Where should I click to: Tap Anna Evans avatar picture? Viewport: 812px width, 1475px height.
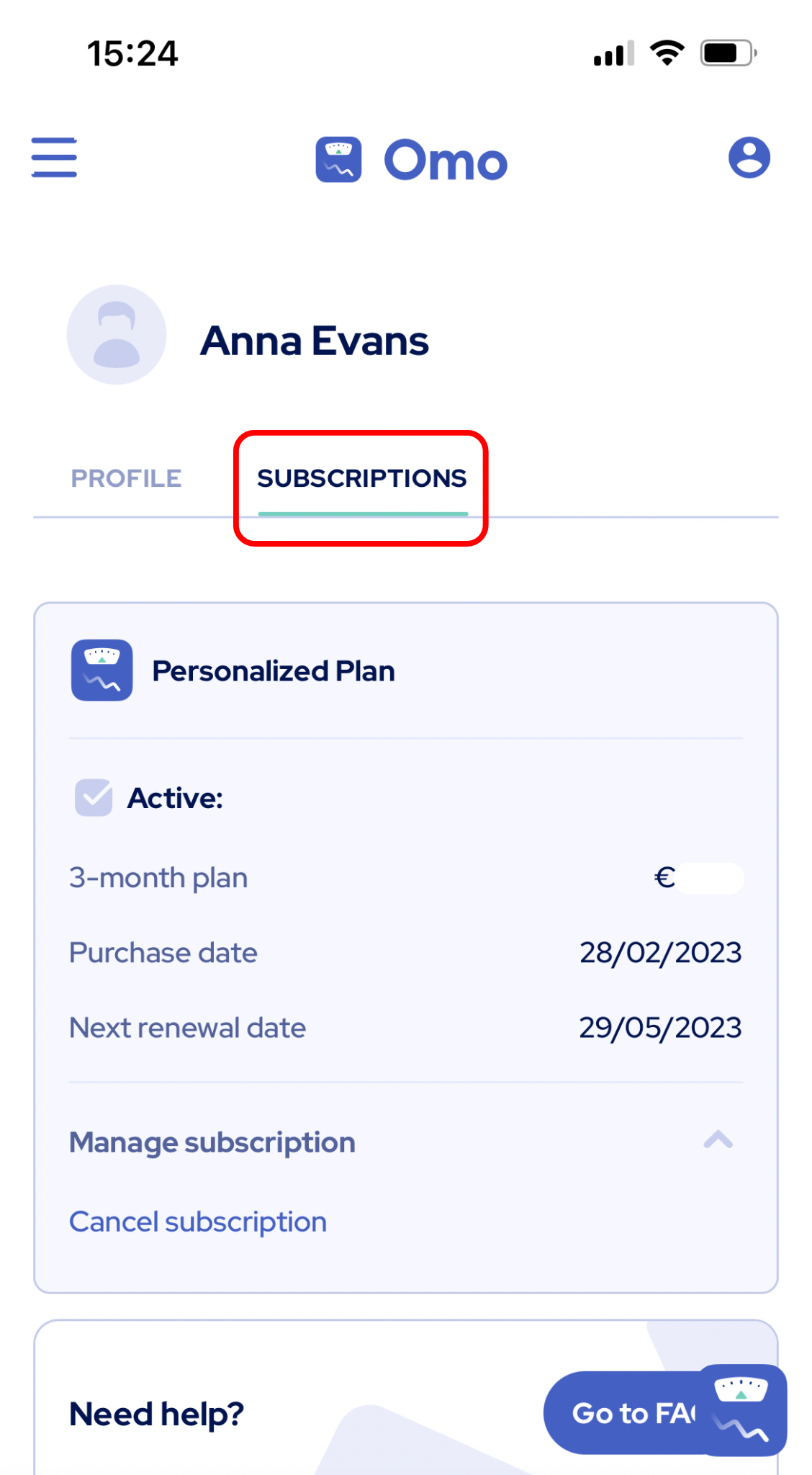pyautogui.click(x=117, y=335)
